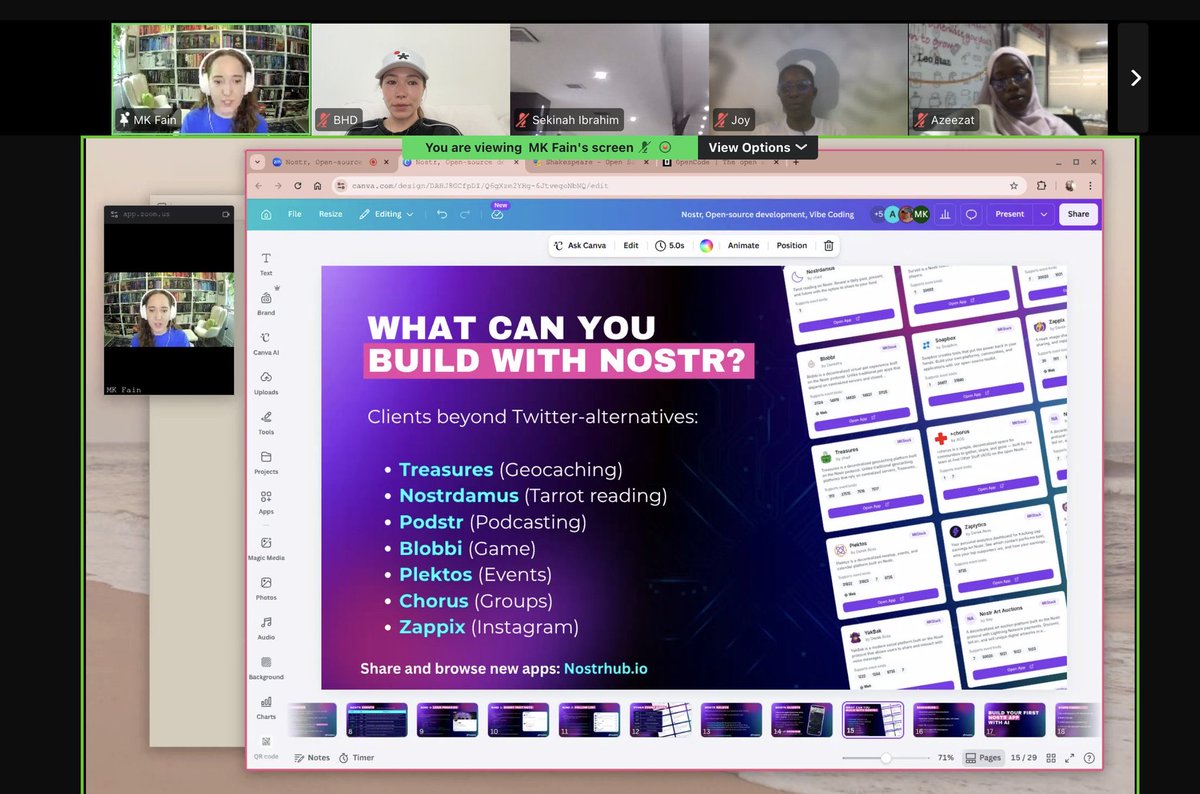Click the Animate button
This screenshot has height=794, width=1200.
(x=743, y=245)
